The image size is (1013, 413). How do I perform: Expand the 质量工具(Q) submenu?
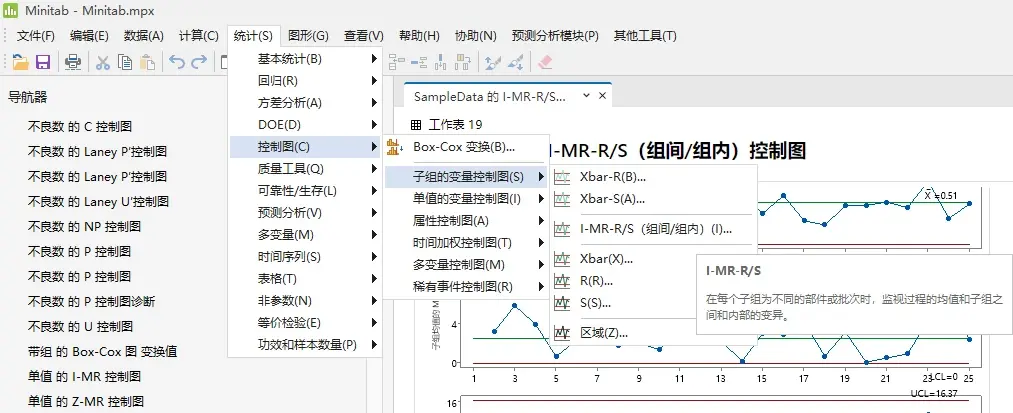[x=291, y=169]
